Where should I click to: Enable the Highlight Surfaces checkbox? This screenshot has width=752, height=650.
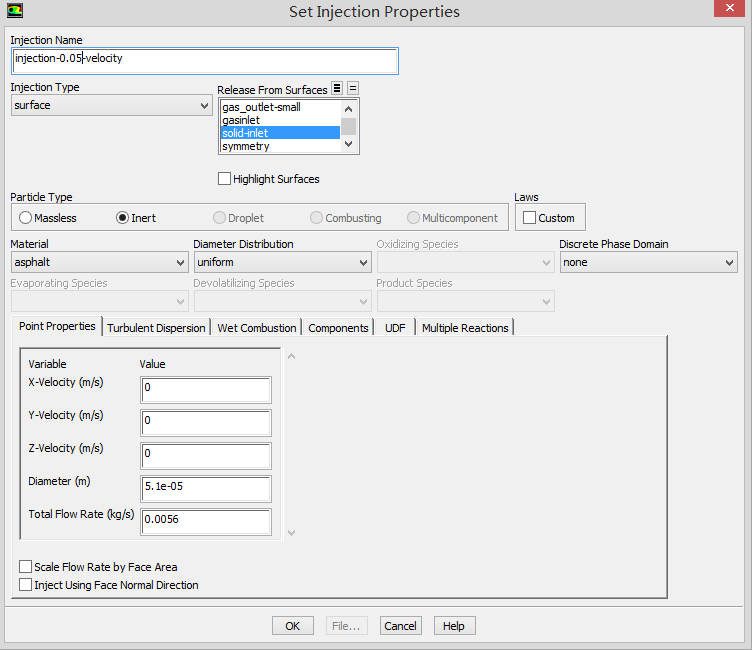pyautogui.click(x=225, y=179)
